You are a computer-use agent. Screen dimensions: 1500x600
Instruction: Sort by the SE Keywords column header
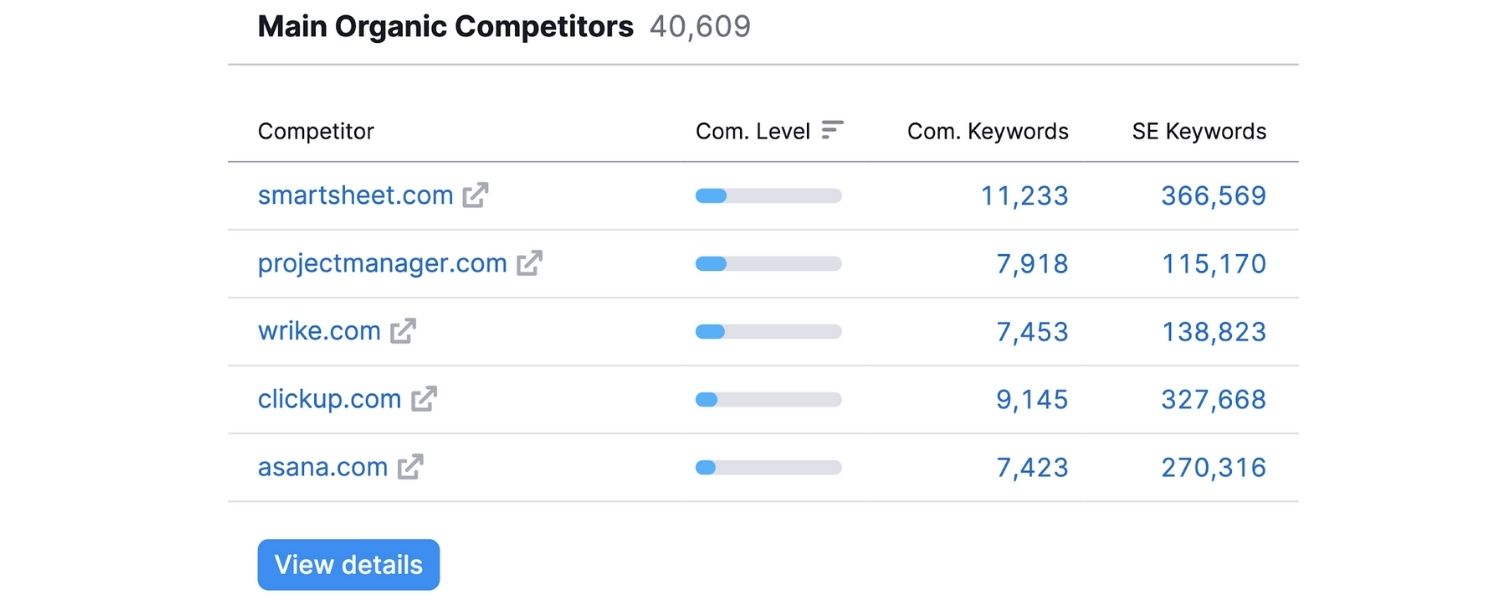pos(1197,130)
